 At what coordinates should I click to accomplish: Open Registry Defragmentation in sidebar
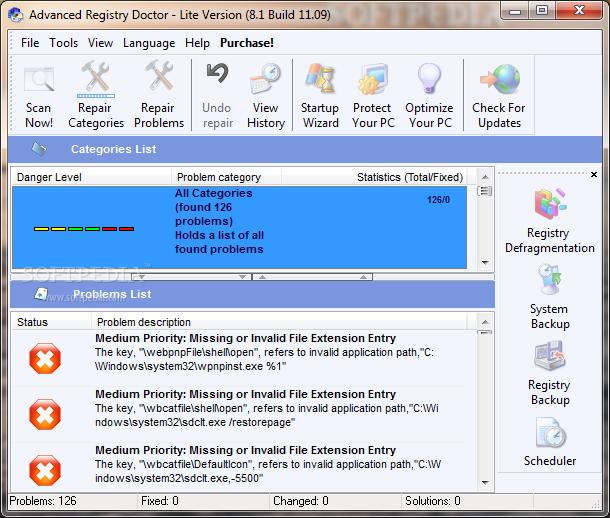(549, 220)
